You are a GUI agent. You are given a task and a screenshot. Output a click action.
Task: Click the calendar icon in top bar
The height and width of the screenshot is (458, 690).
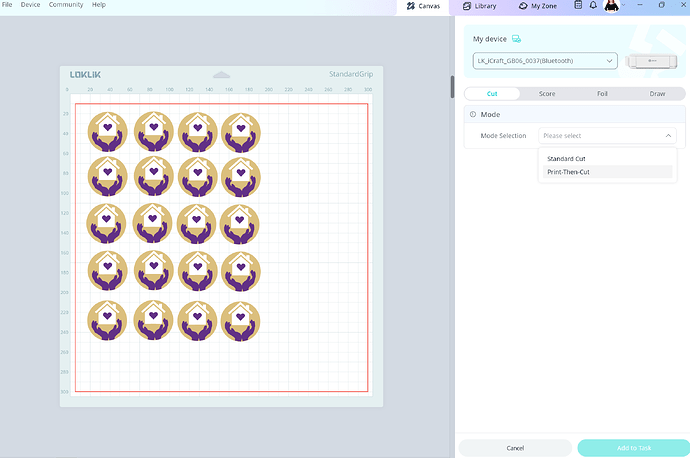(x=578, y=5)
